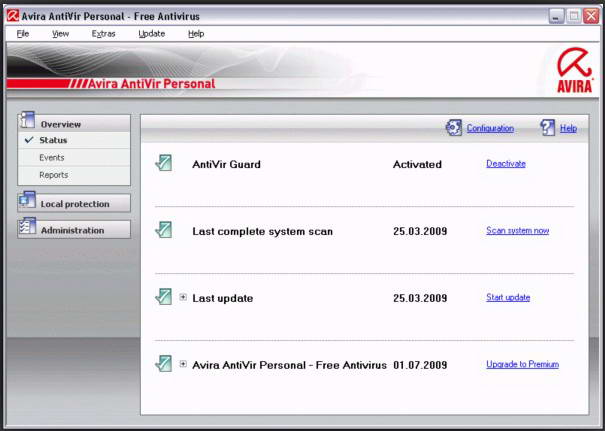Expand the Overview section header
Viewport: 605px width, 431px height.
(74, 123)
